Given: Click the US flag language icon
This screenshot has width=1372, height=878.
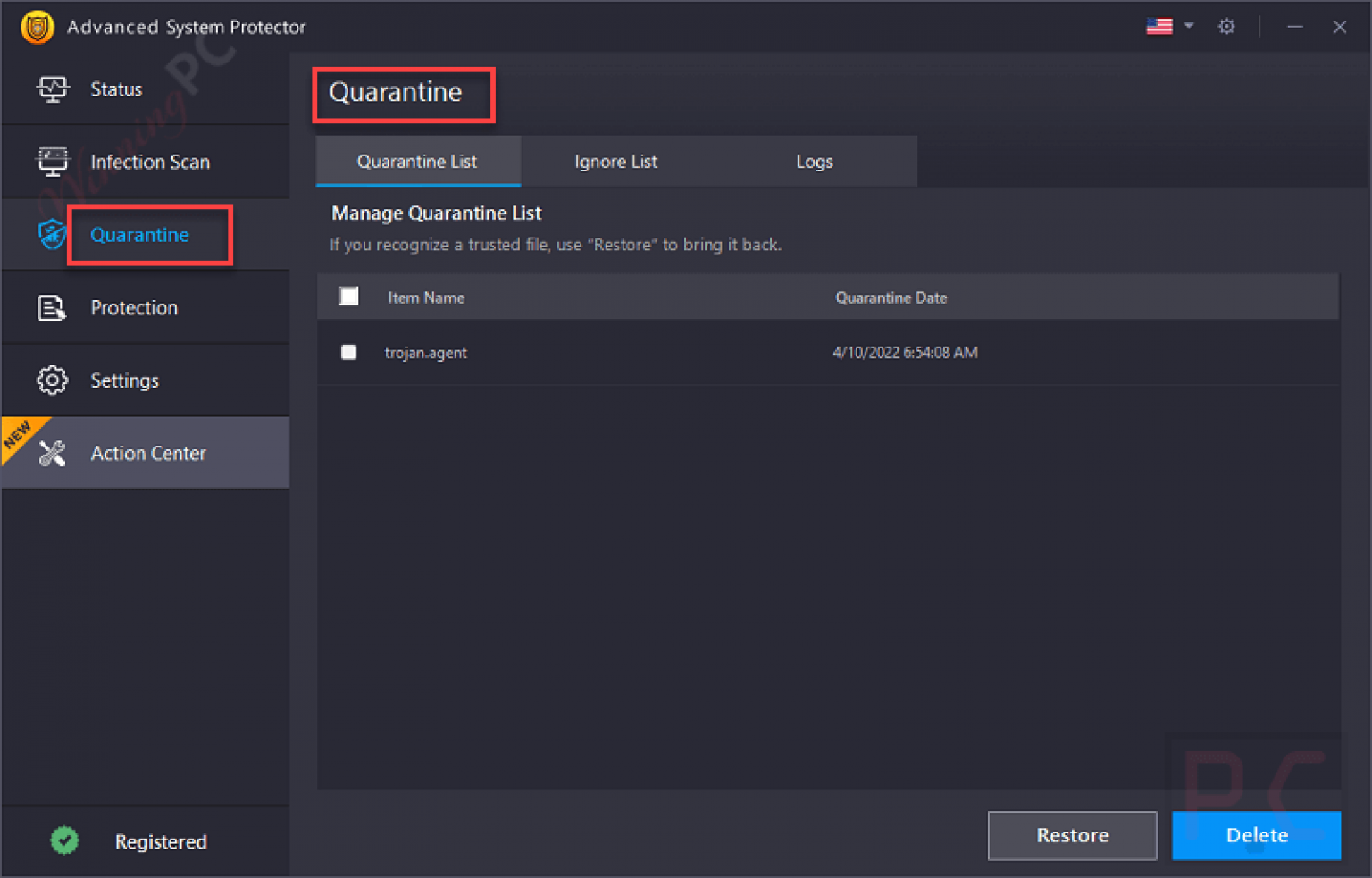Looking at the screenshot, I should tap(1159, 26).
